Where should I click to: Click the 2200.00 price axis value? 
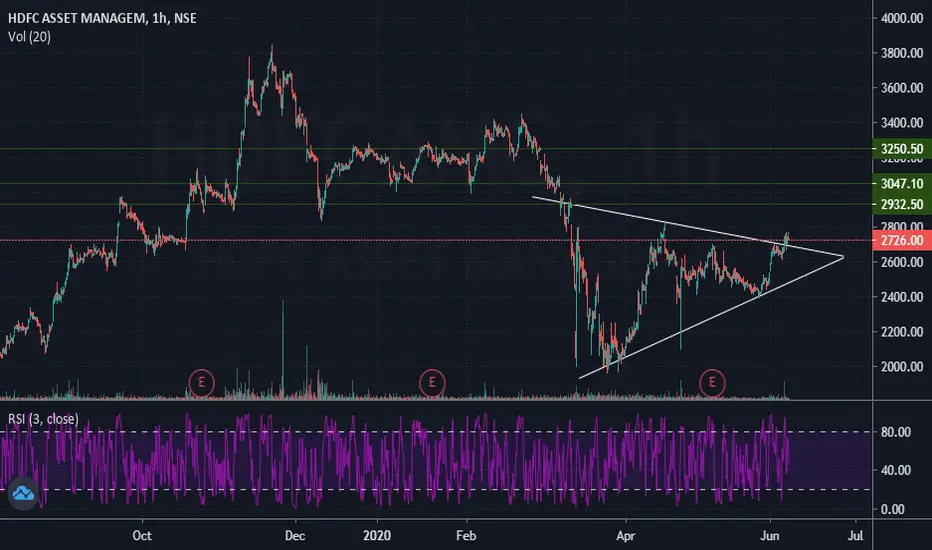pos(902,332)
